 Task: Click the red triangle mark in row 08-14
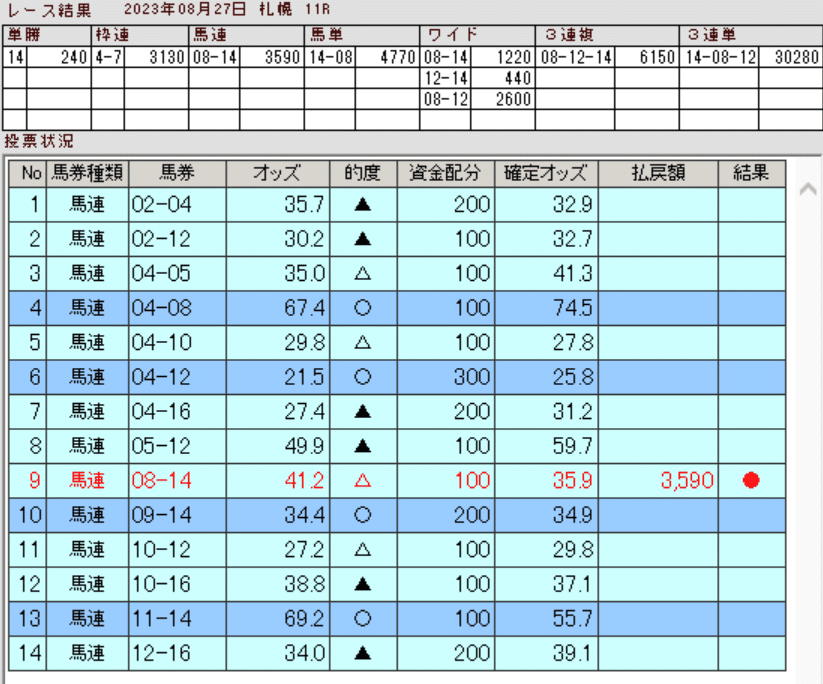(x=363, y=480)
